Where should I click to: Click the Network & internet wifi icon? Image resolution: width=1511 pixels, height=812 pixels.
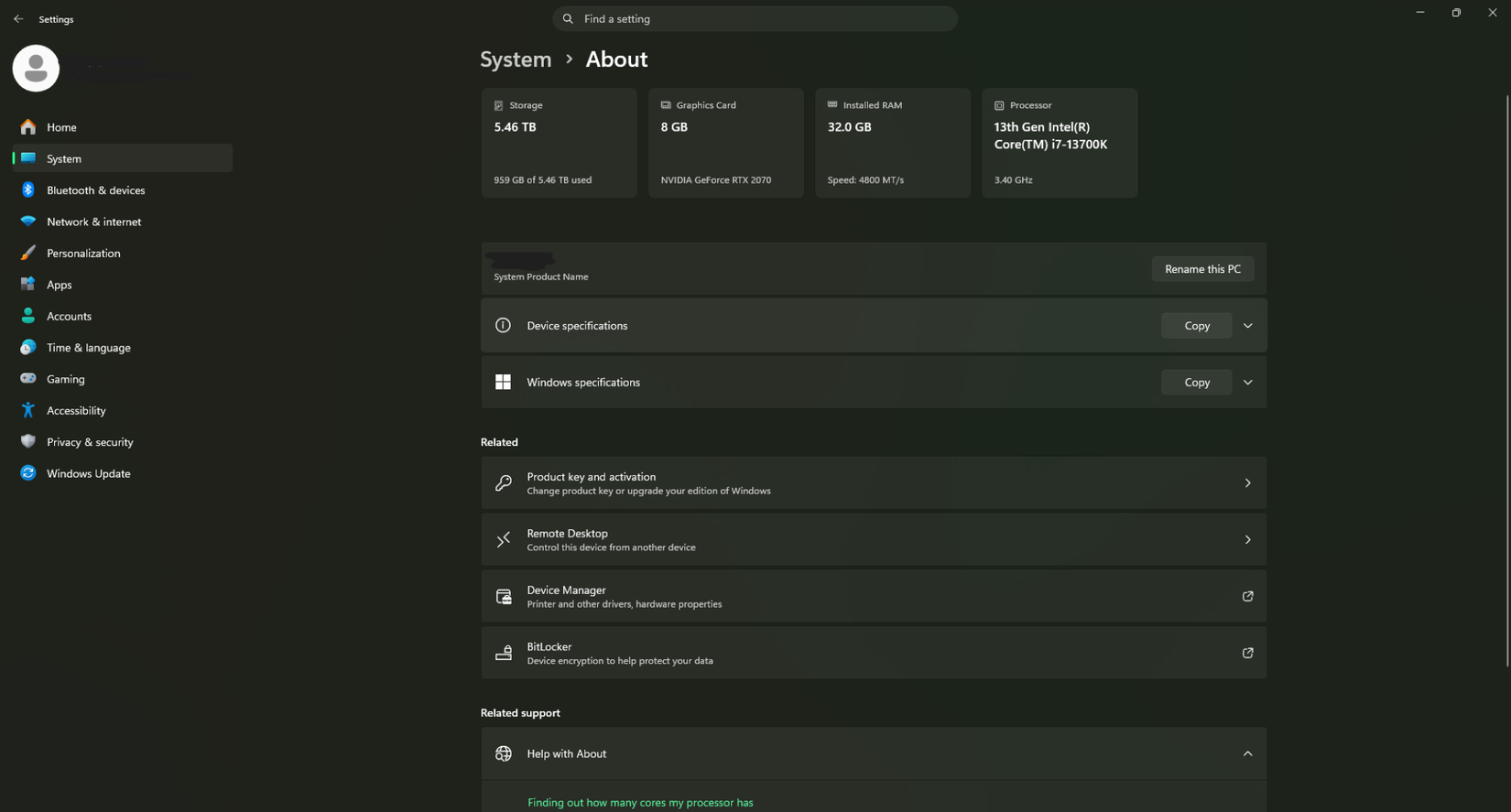(x=28, y=222)
